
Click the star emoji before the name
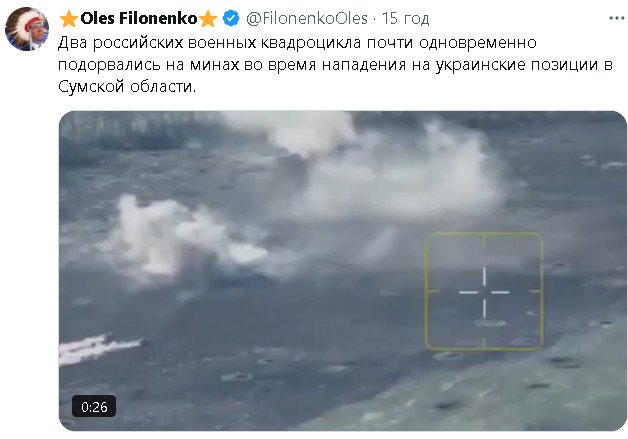pyautogui.click(x=68, y=19)
